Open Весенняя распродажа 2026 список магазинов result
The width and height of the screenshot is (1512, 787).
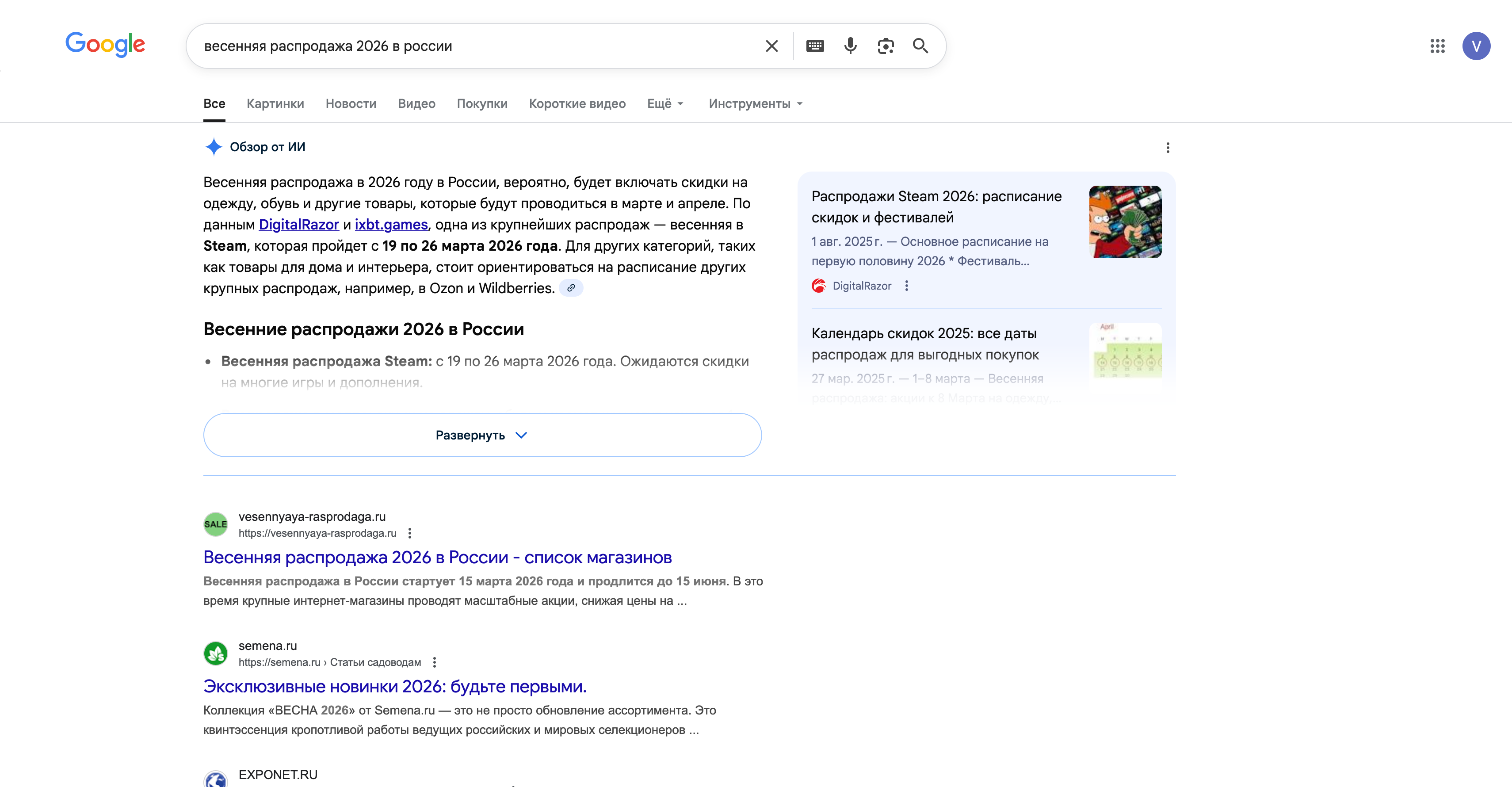[x=437, y=557]
